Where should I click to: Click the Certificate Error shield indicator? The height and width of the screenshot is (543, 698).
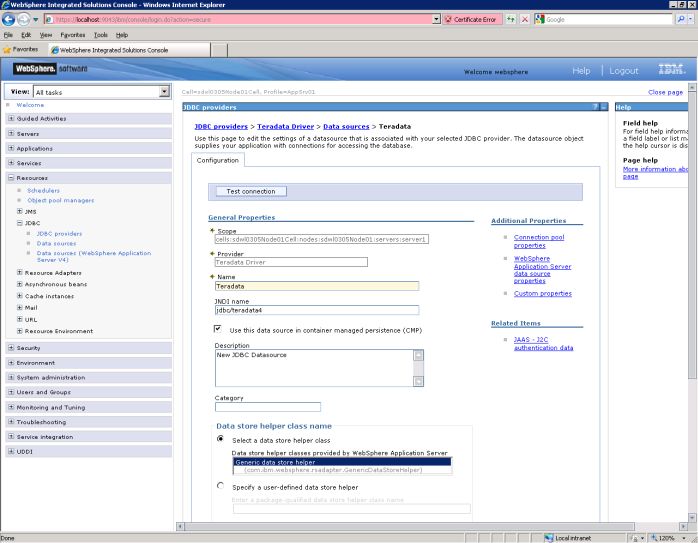[x=472, y=19]
